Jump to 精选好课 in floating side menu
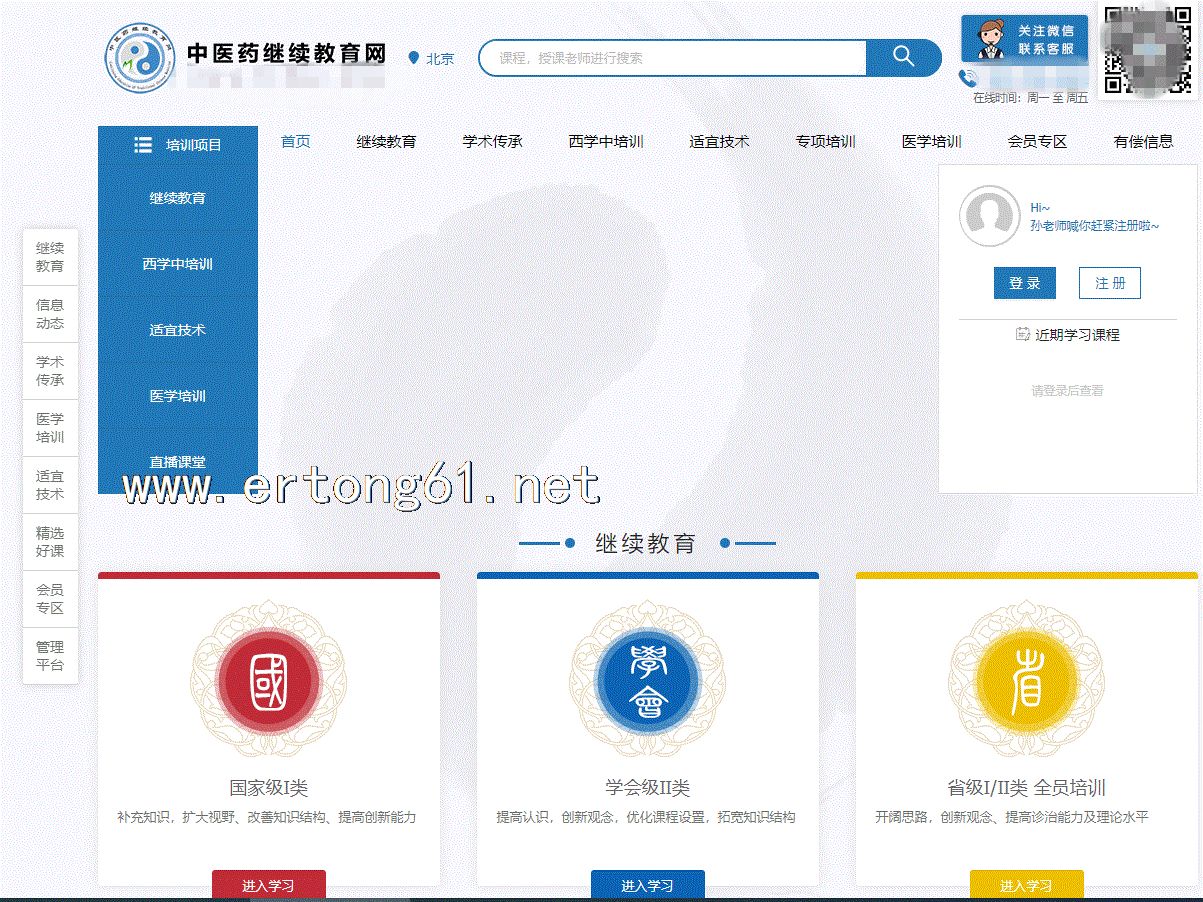This screenshot has height=902, width=1203. coord(50,542)
